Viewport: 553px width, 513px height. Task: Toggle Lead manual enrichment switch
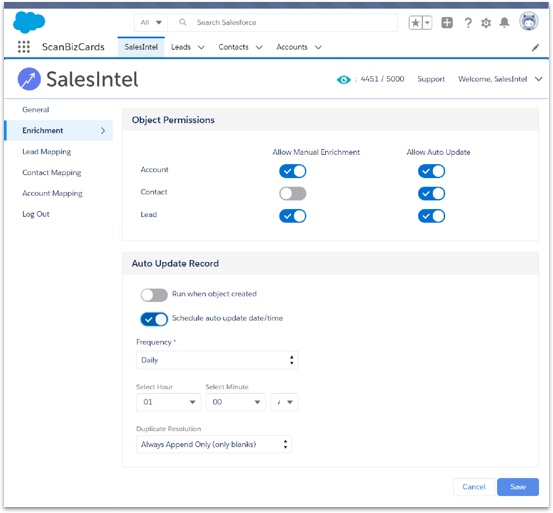[293, 216]
